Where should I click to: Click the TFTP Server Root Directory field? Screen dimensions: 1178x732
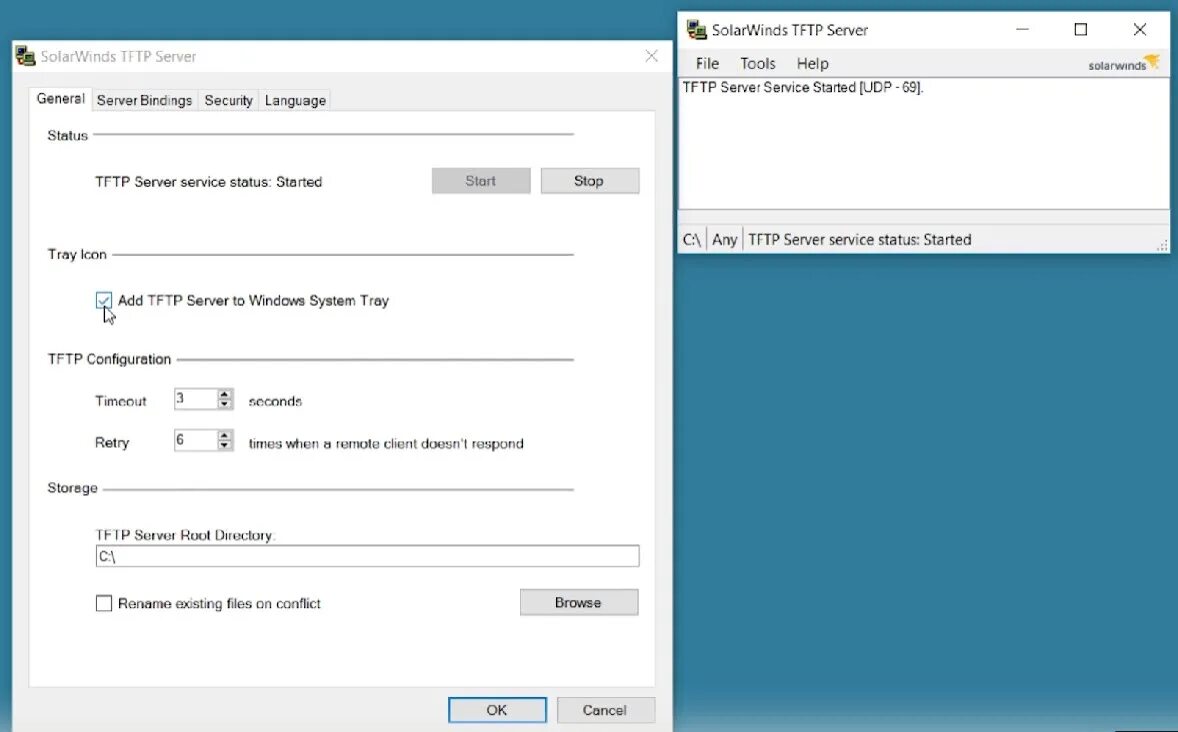point(367,556)
